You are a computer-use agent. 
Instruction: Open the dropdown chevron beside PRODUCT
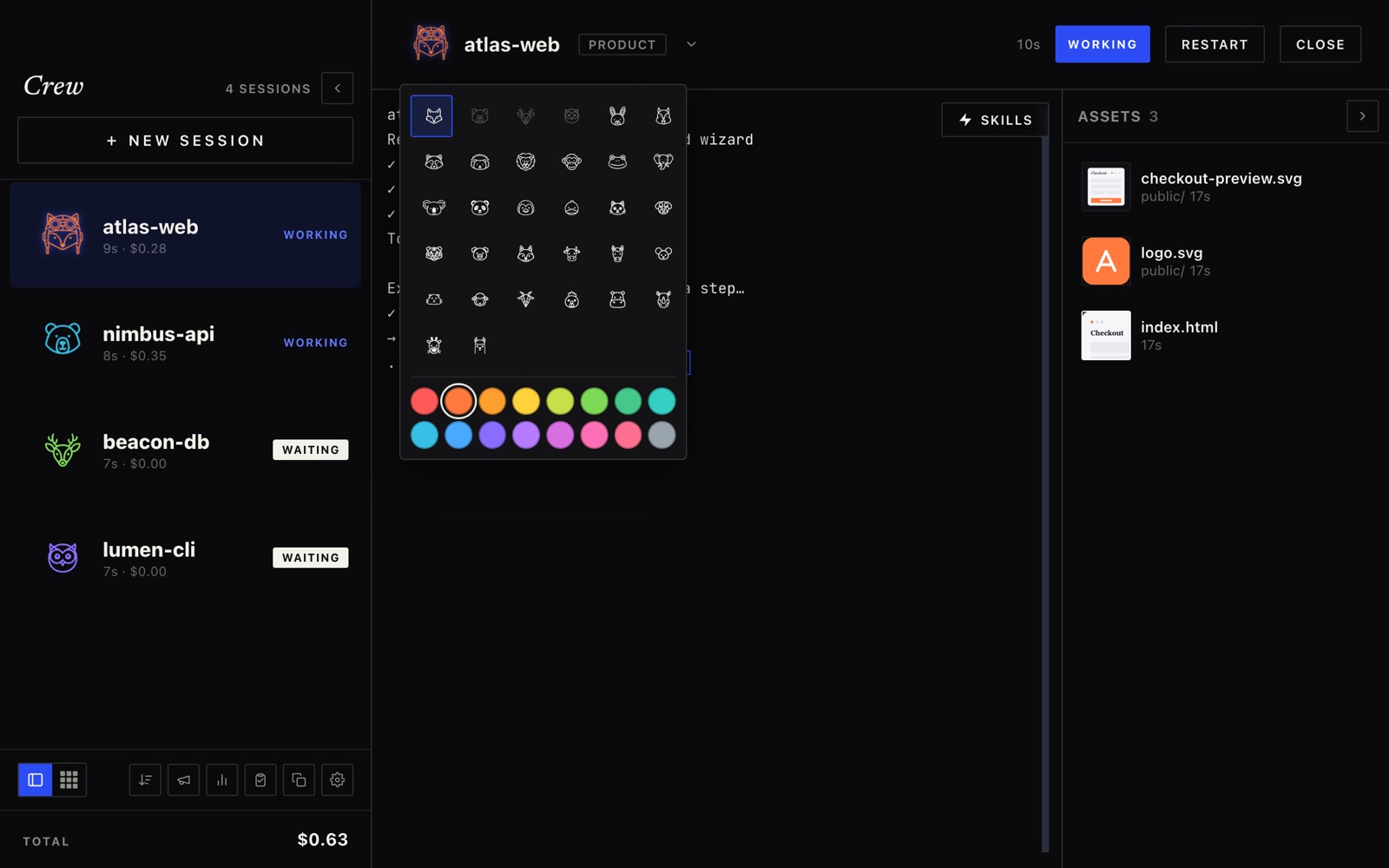691,44
